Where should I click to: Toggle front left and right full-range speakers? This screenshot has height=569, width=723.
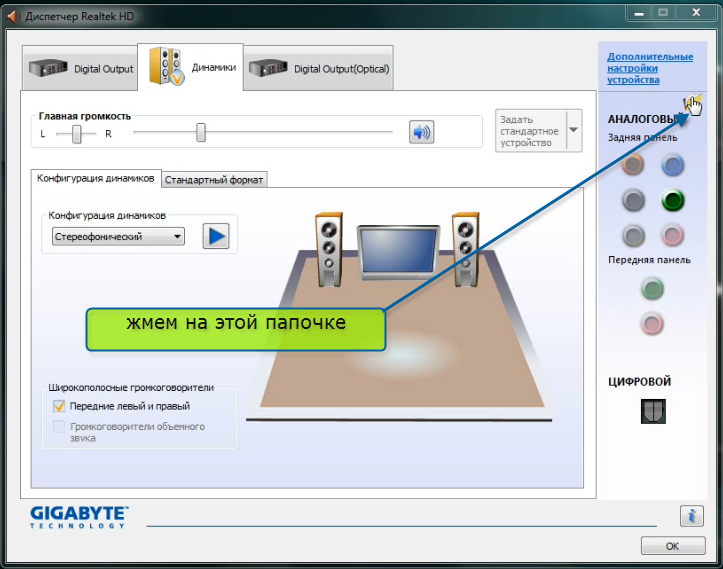click(x=59, y=406)
